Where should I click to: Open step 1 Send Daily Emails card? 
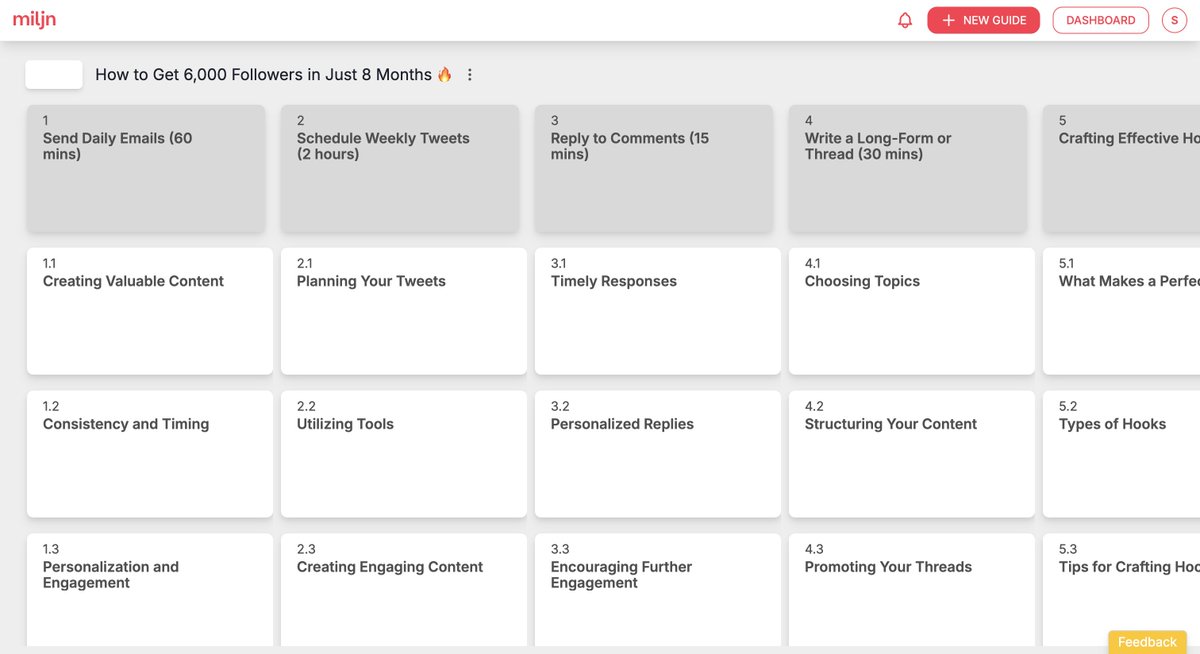click(146, 169)
